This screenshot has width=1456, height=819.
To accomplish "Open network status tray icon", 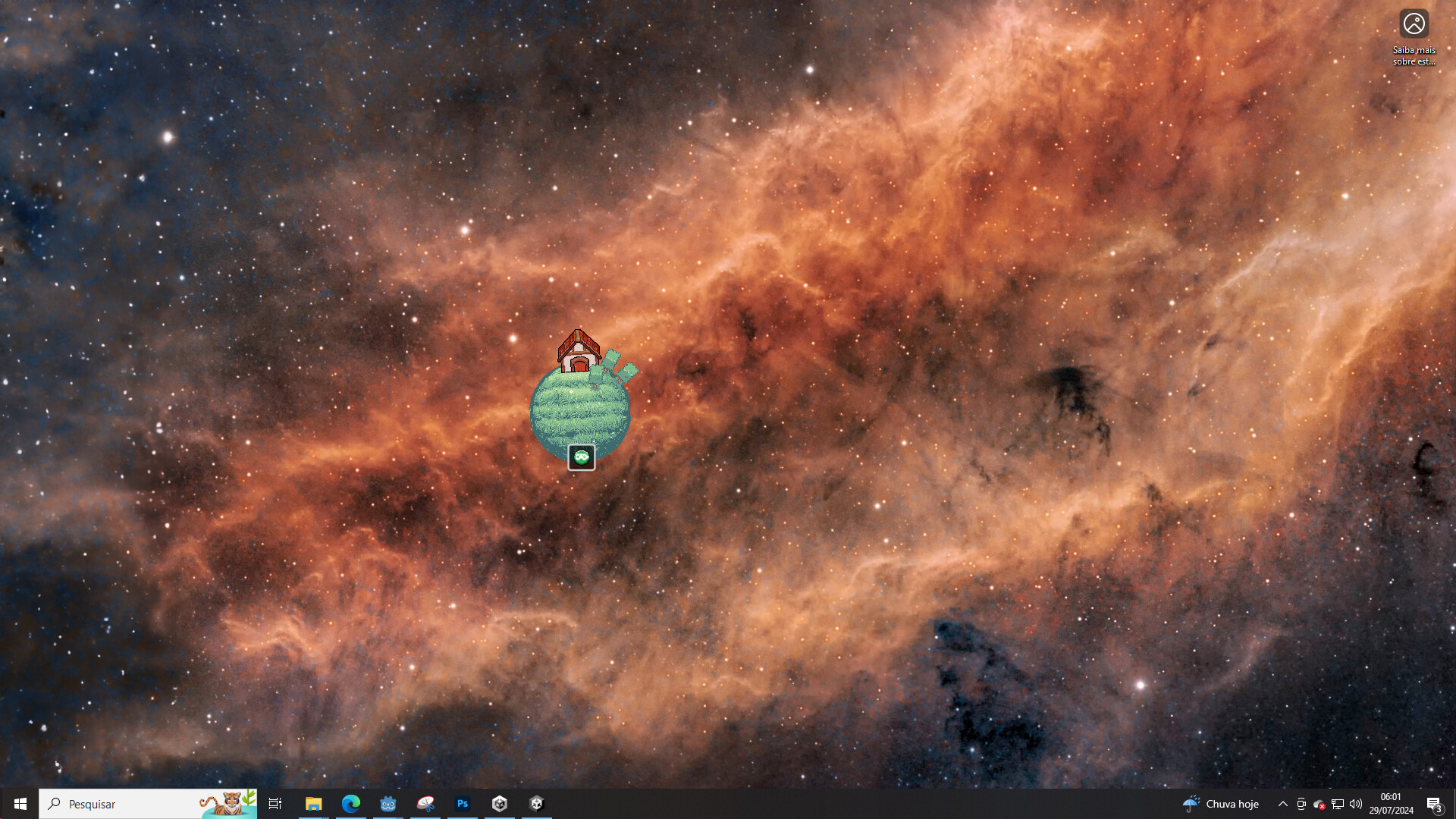I will (1338, 804).
